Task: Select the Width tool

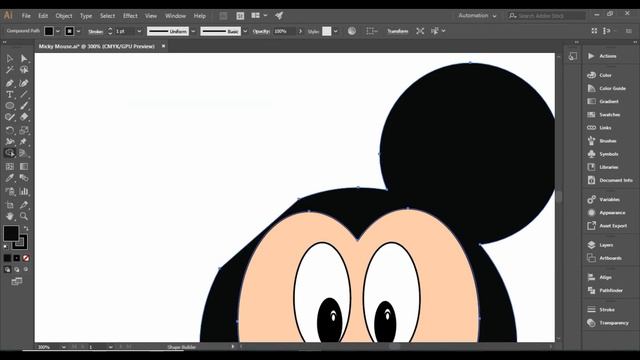Action: pos(10,142)
